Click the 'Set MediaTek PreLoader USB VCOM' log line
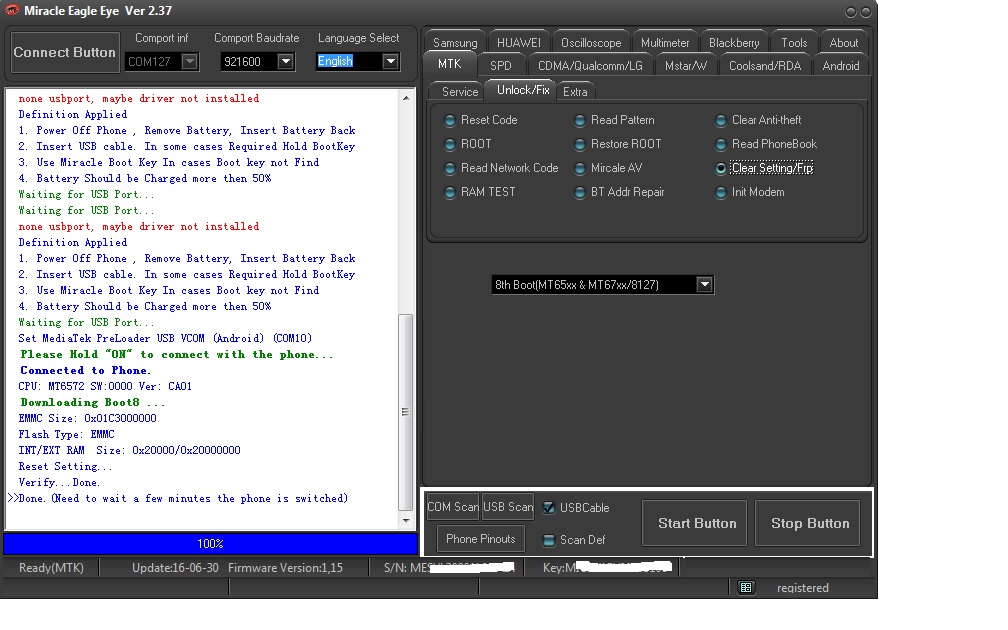This screenshot has height=630, width=1008. coord(165,338)
